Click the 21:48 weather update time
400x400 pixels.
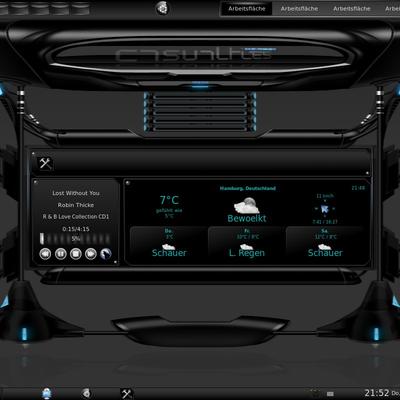pyautogui.click(x=358, y=188)
